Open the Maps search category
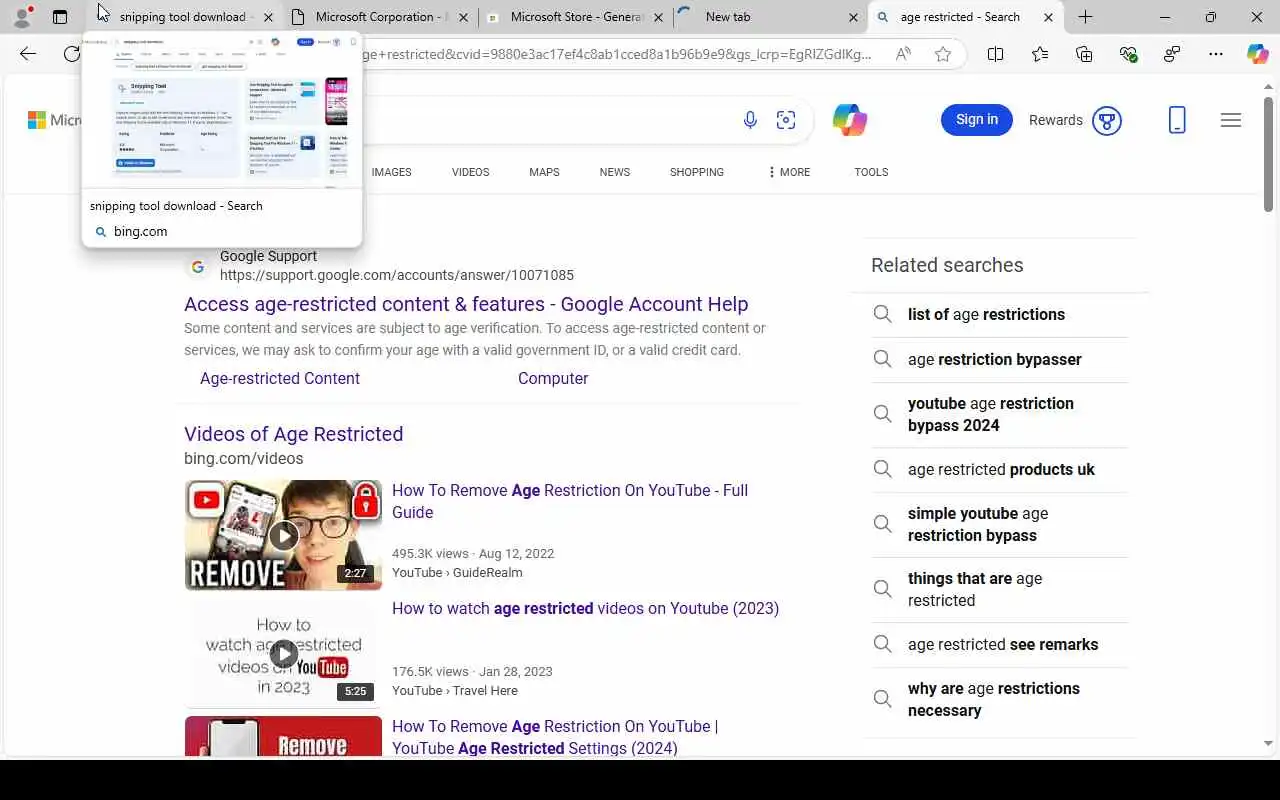1280x800 pixels. (x=544, y=172)
